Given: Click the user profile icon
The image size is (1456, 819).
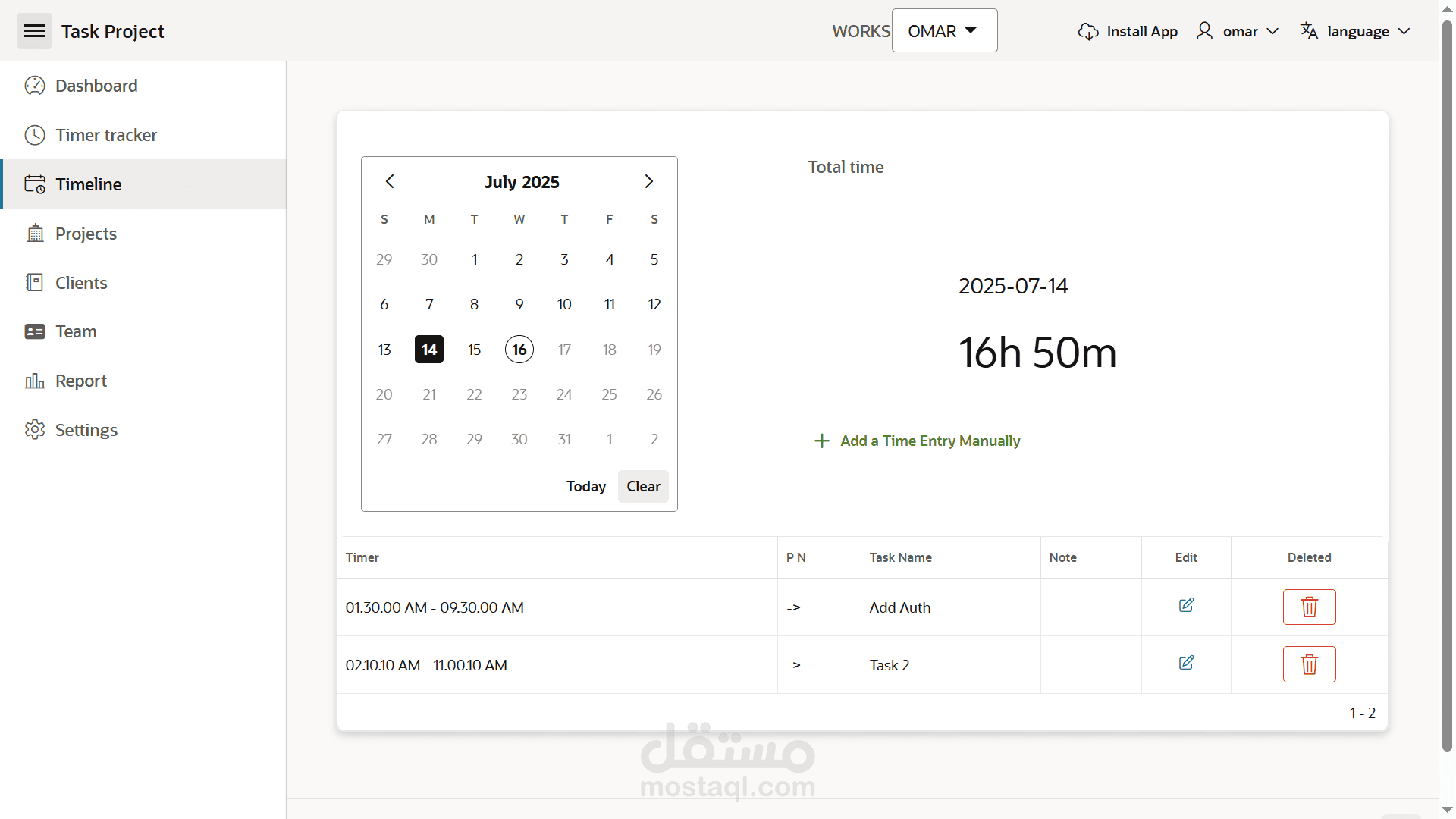Looking at the screenshot, I should pos(1204,31).
